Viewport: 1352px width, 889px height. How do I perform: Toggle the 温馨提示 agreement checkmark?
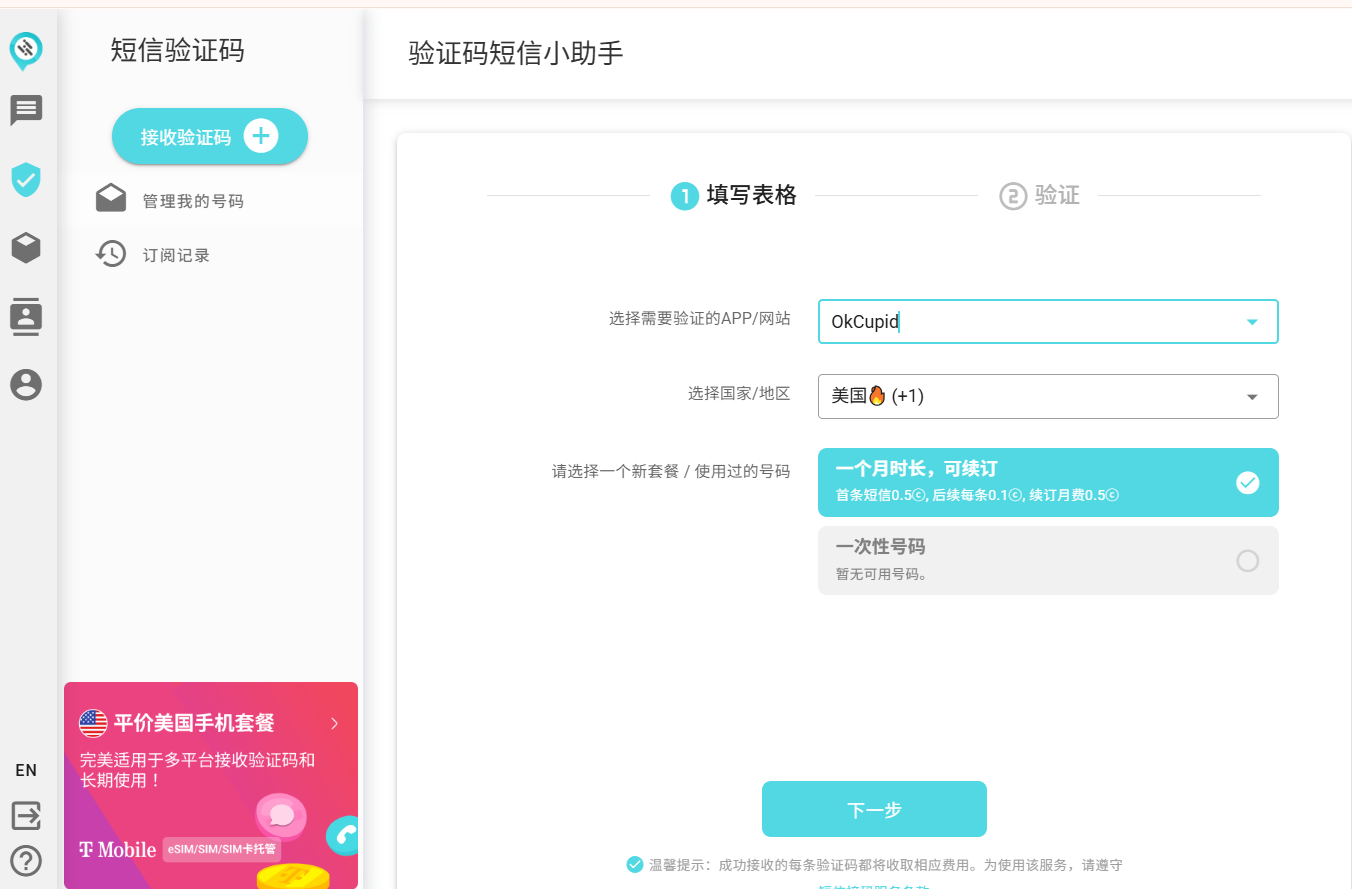[635, 865]
